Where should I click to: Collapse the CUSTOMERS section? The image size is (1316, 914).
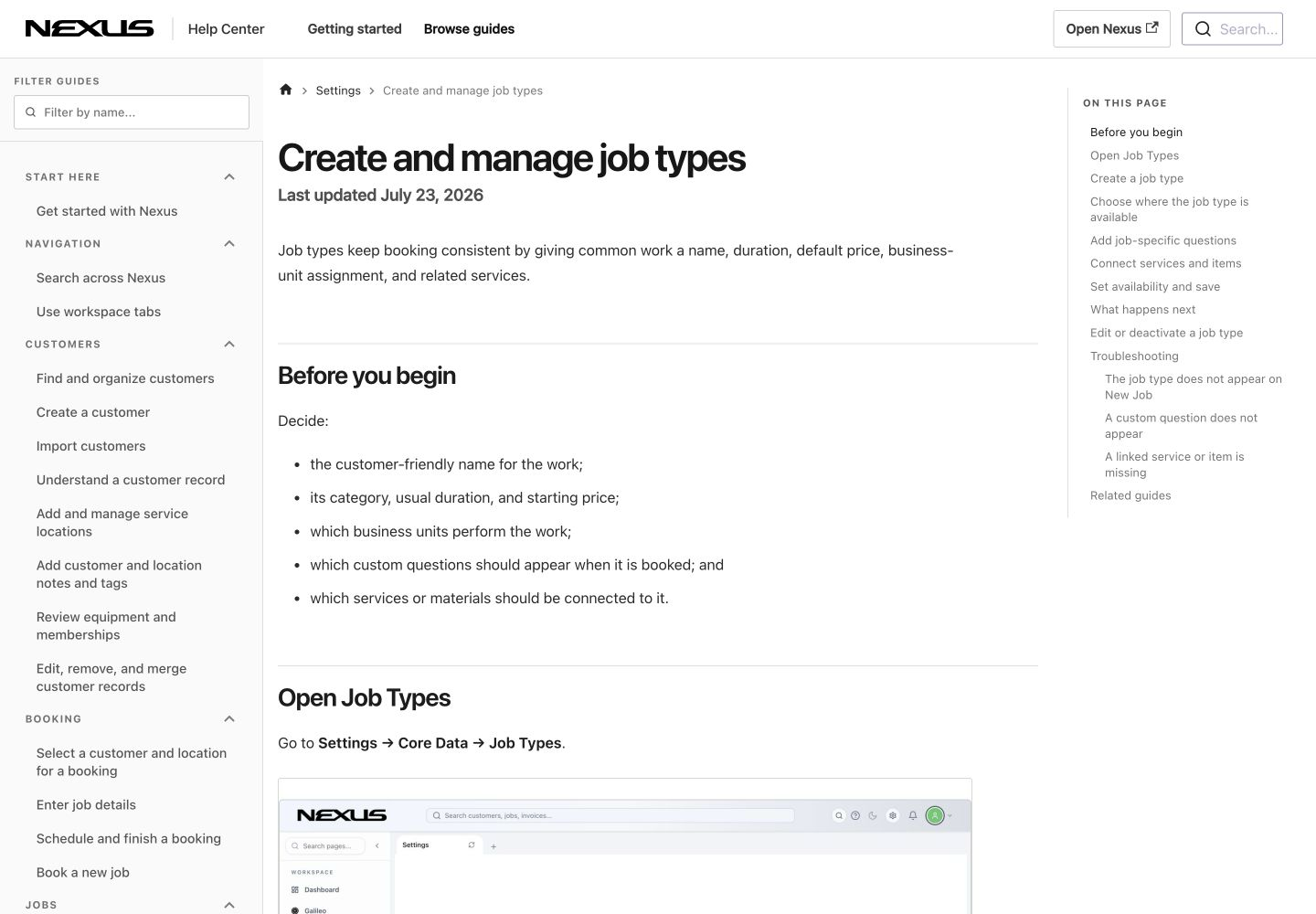(x=229, y=345)
